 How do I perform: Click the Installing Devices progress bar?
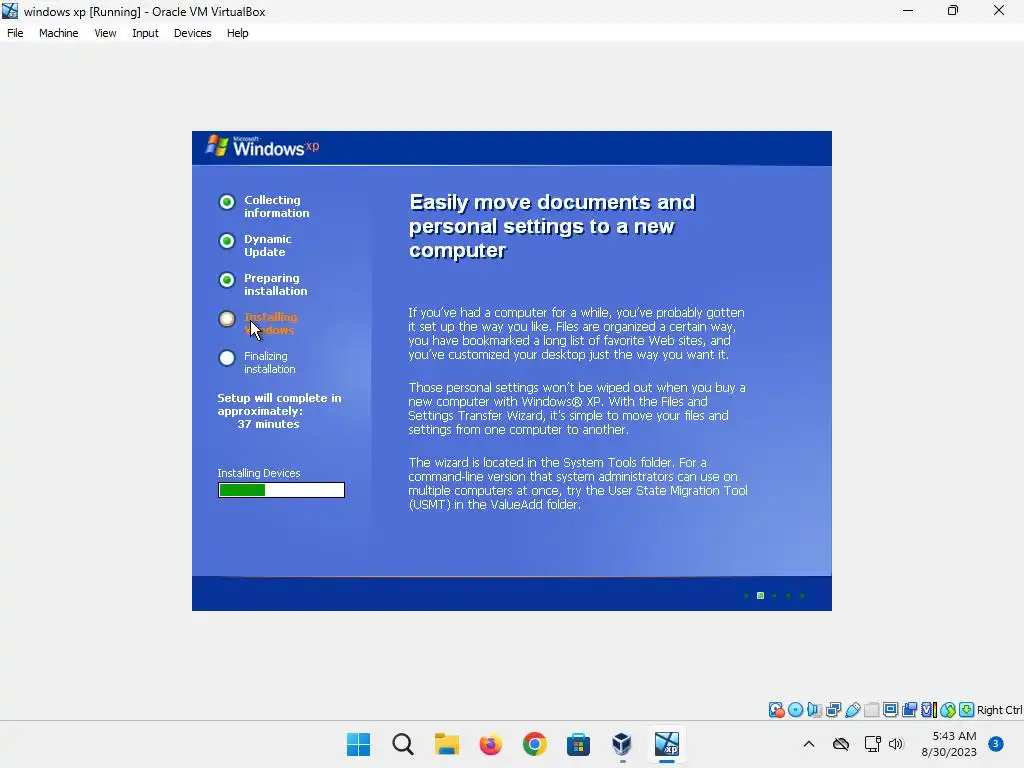281,490
